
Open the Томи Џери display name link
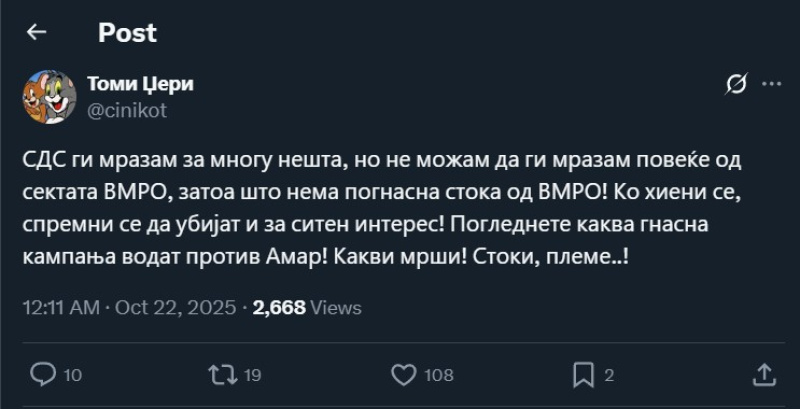[141, 85]
